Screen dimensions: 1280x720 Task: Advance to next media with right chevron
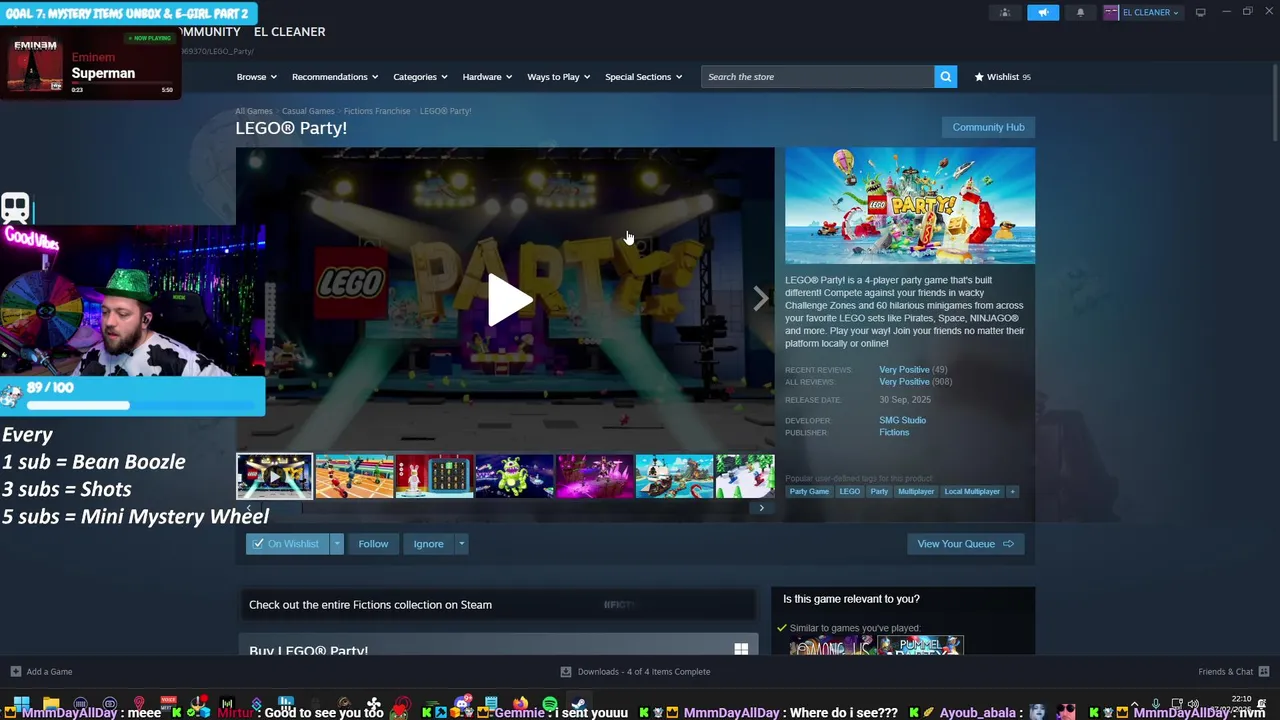click(760, 299)
